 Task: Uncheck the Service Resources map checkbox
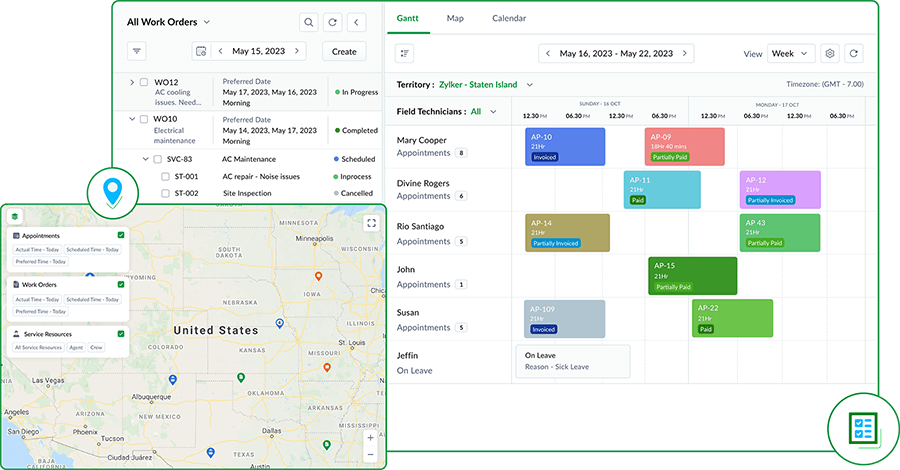pyautogui.click(x=121, y=334)
